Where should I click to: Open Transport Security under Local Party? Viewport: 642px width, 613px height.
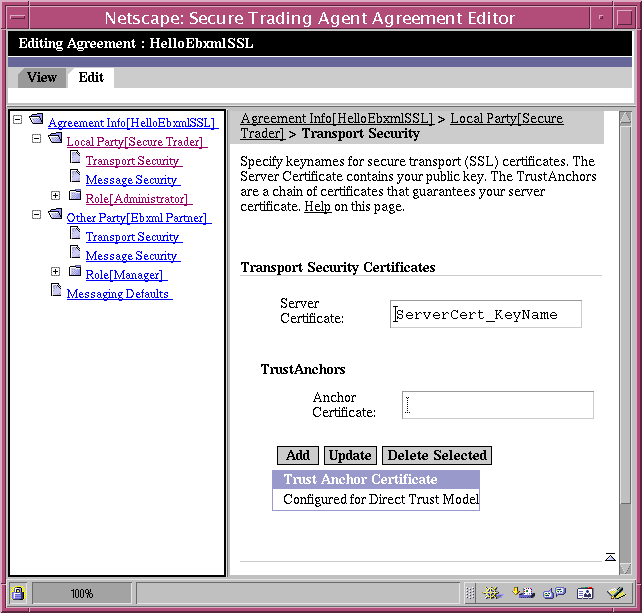pos(134,161)
